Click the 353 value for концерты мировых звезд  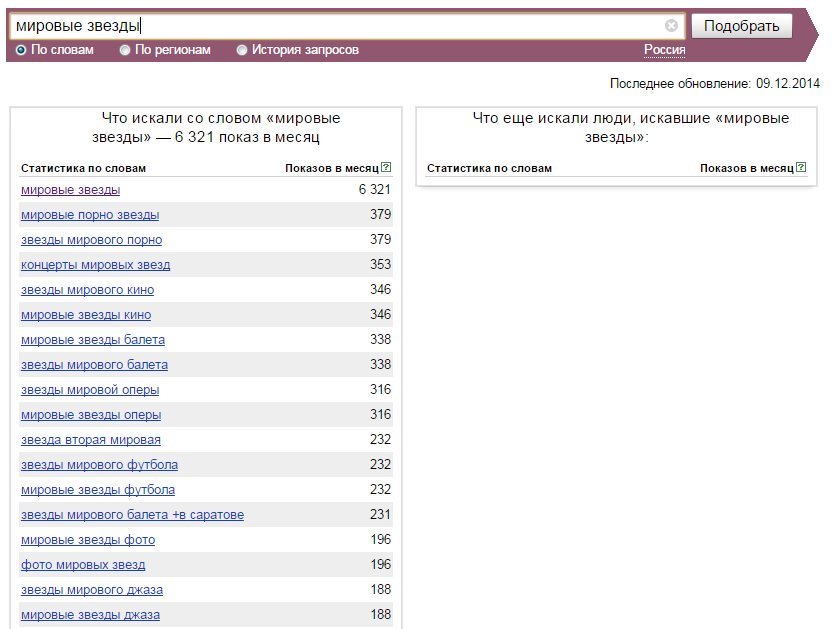click(x=380, y=264)
